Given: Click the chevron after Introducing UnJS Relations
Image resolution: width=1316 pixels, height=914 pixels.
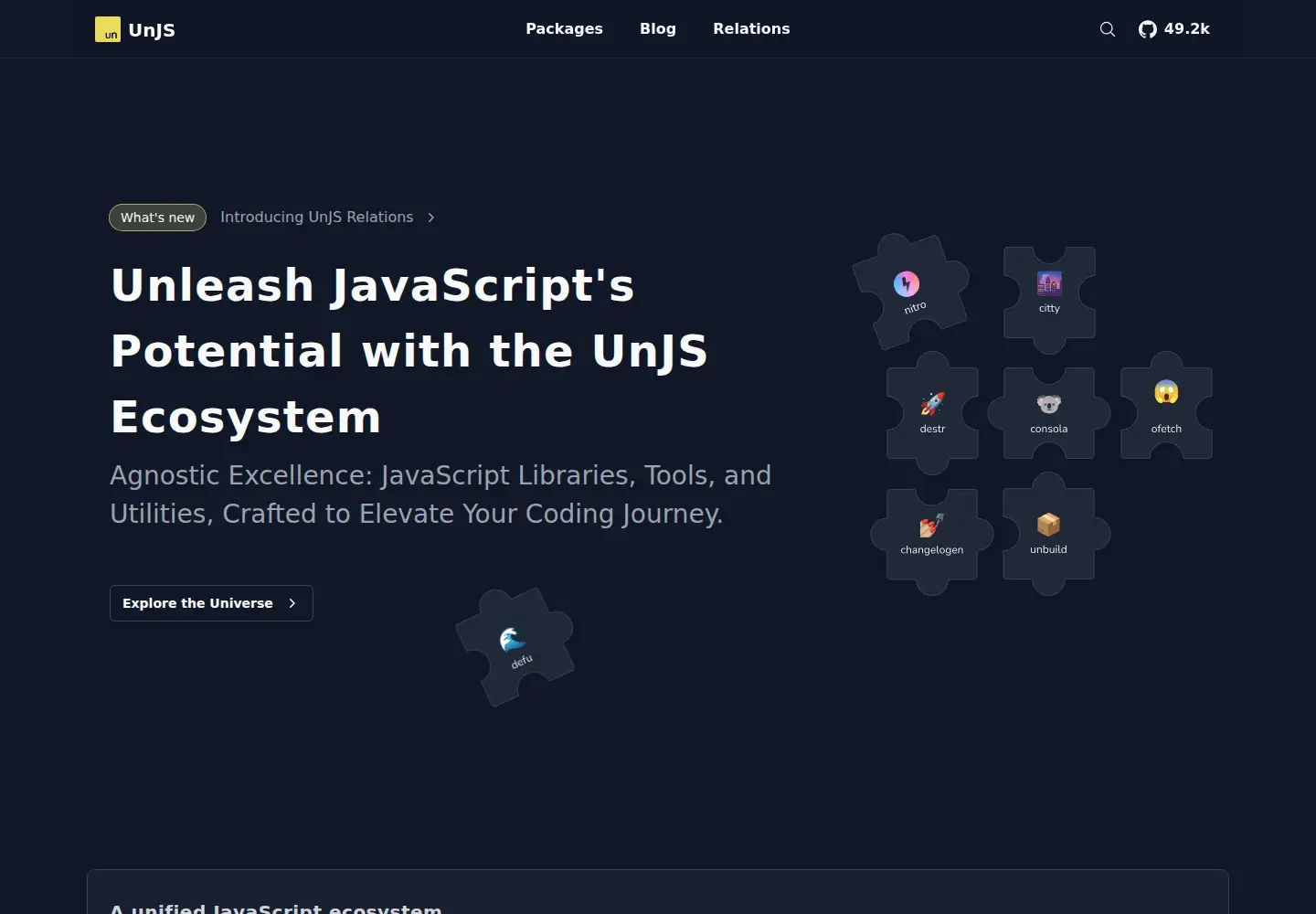Looking at the screenshot, I should [431, 218].
